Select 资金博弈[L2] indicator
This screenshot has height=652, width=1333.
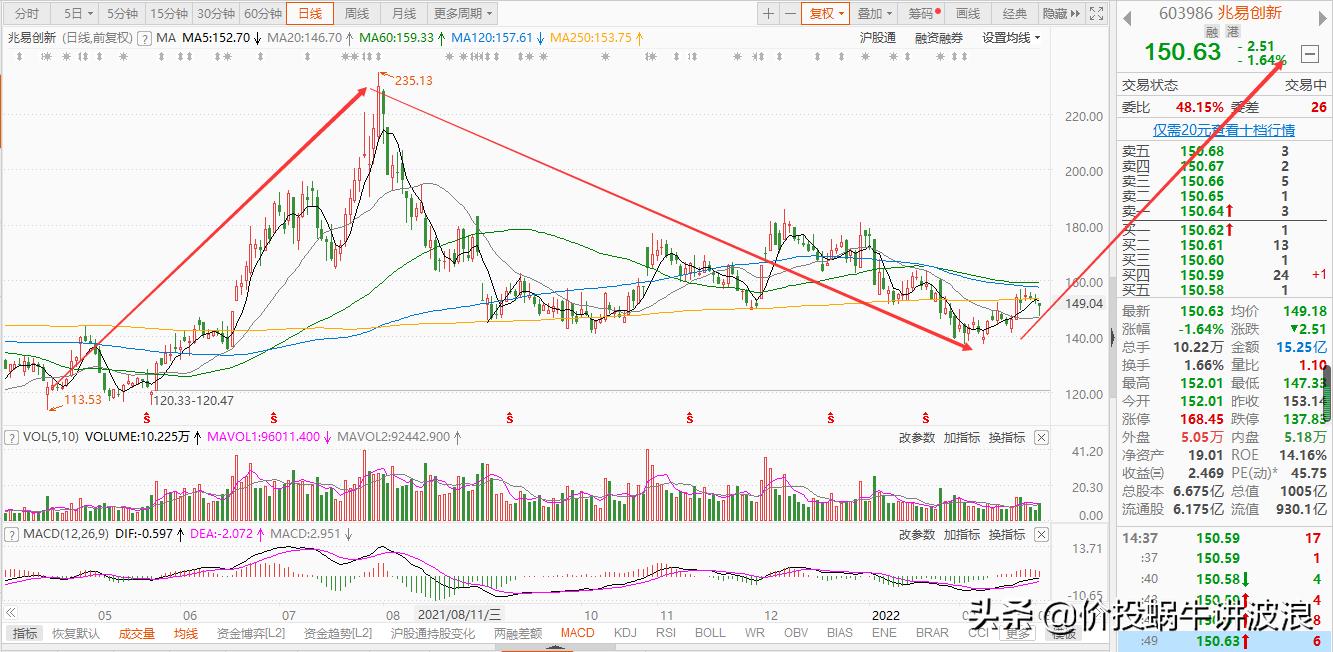[x=251, y=633]
